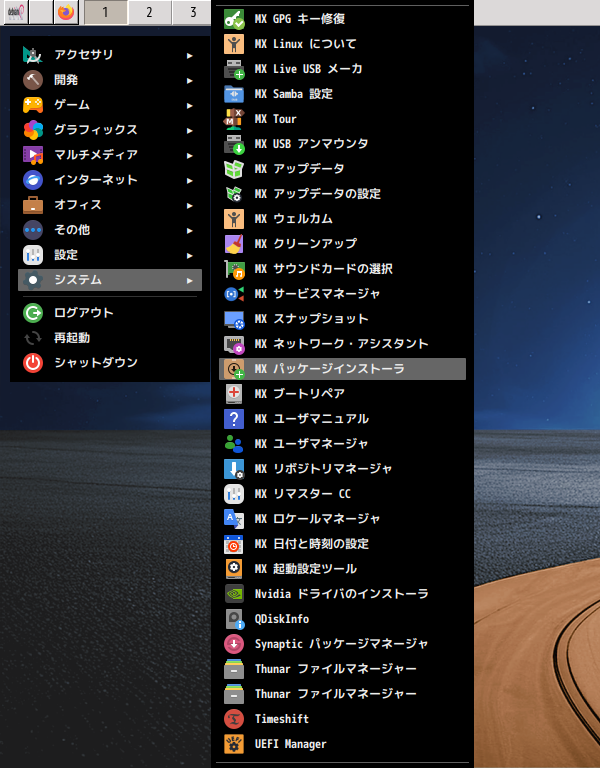Click the MX GPG キー修復 key icon

pos(234,19)
